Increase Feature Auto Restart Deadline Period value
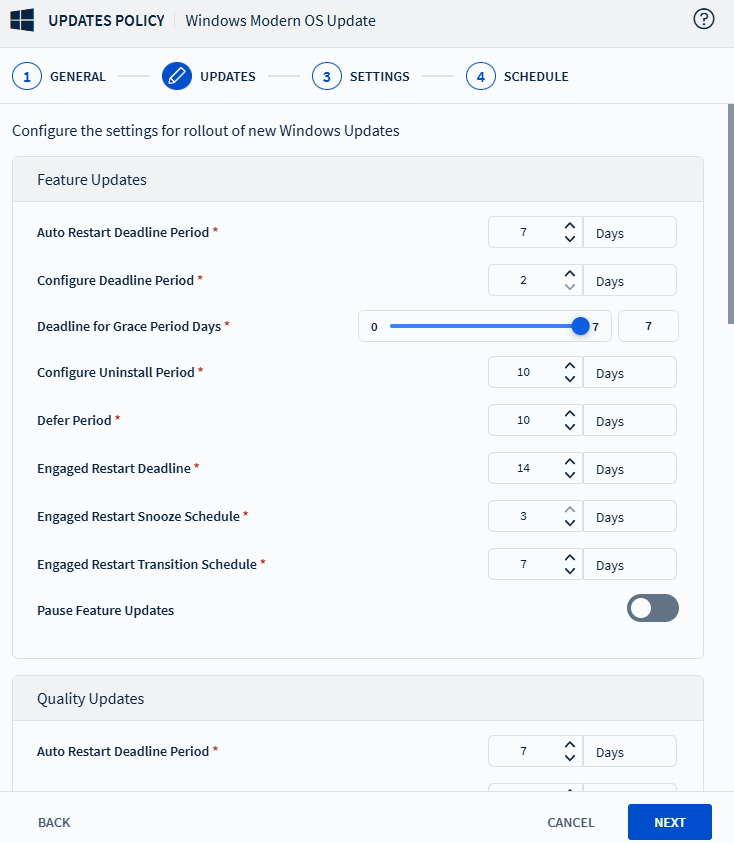The width and height of the screenshot is (734, 843). tap(570, 226)
